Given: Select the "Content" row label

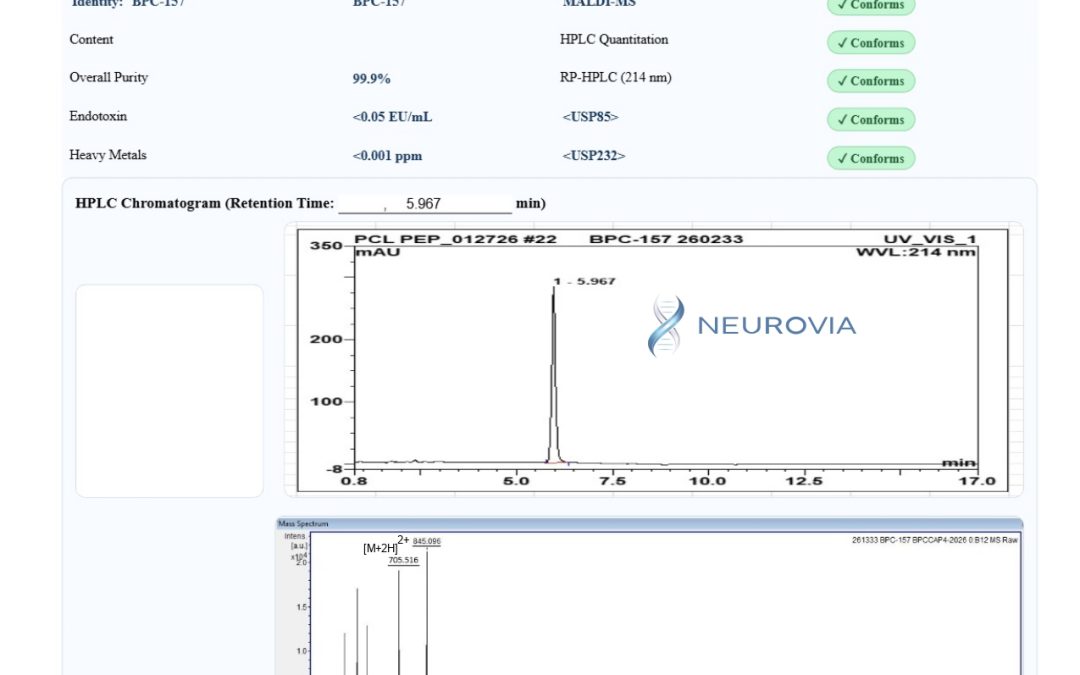Looking at the screenshot, I should pyautogui.click(x=91, y=39).
